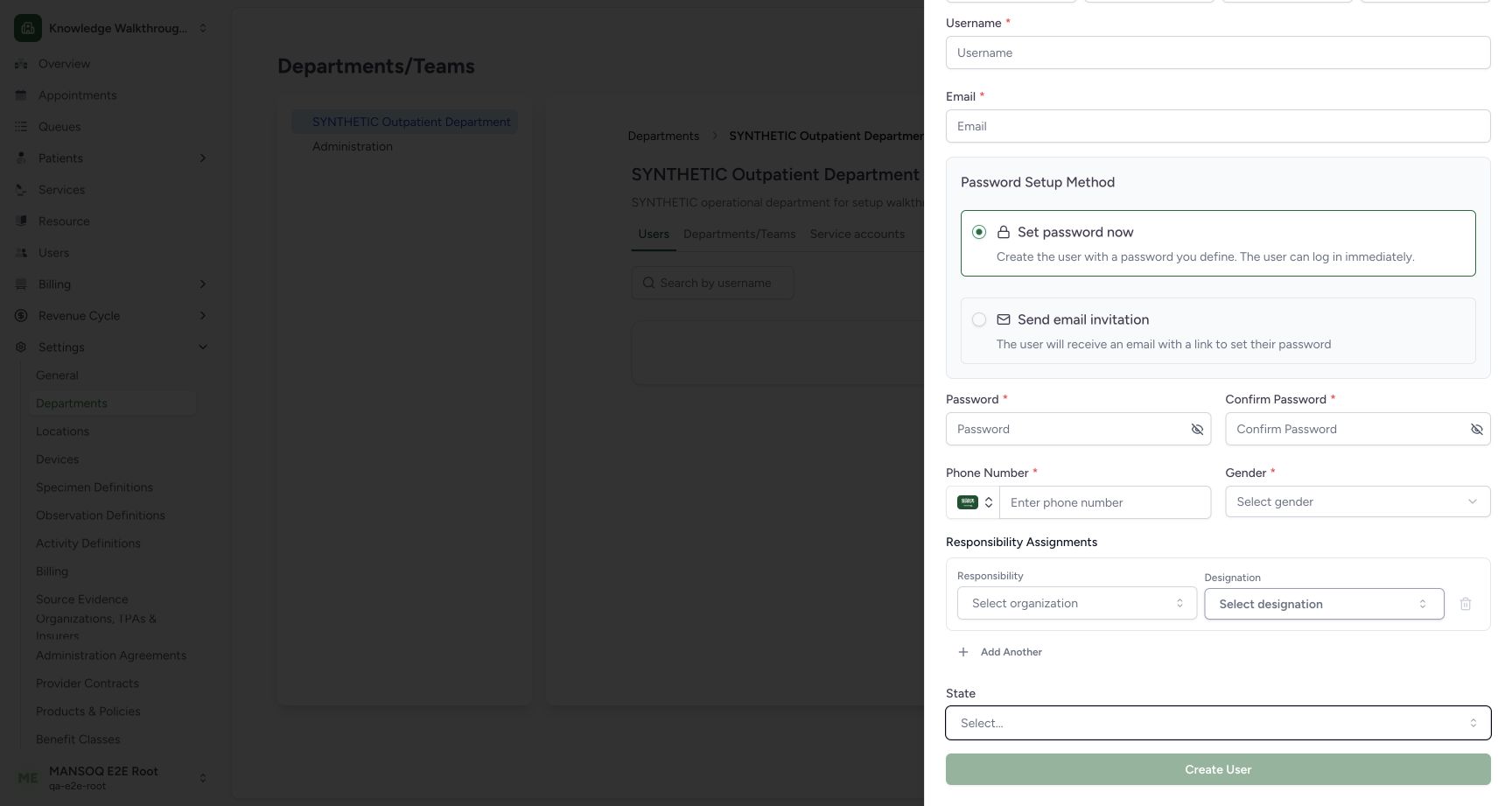Open the Users tab

pos(654,235)
